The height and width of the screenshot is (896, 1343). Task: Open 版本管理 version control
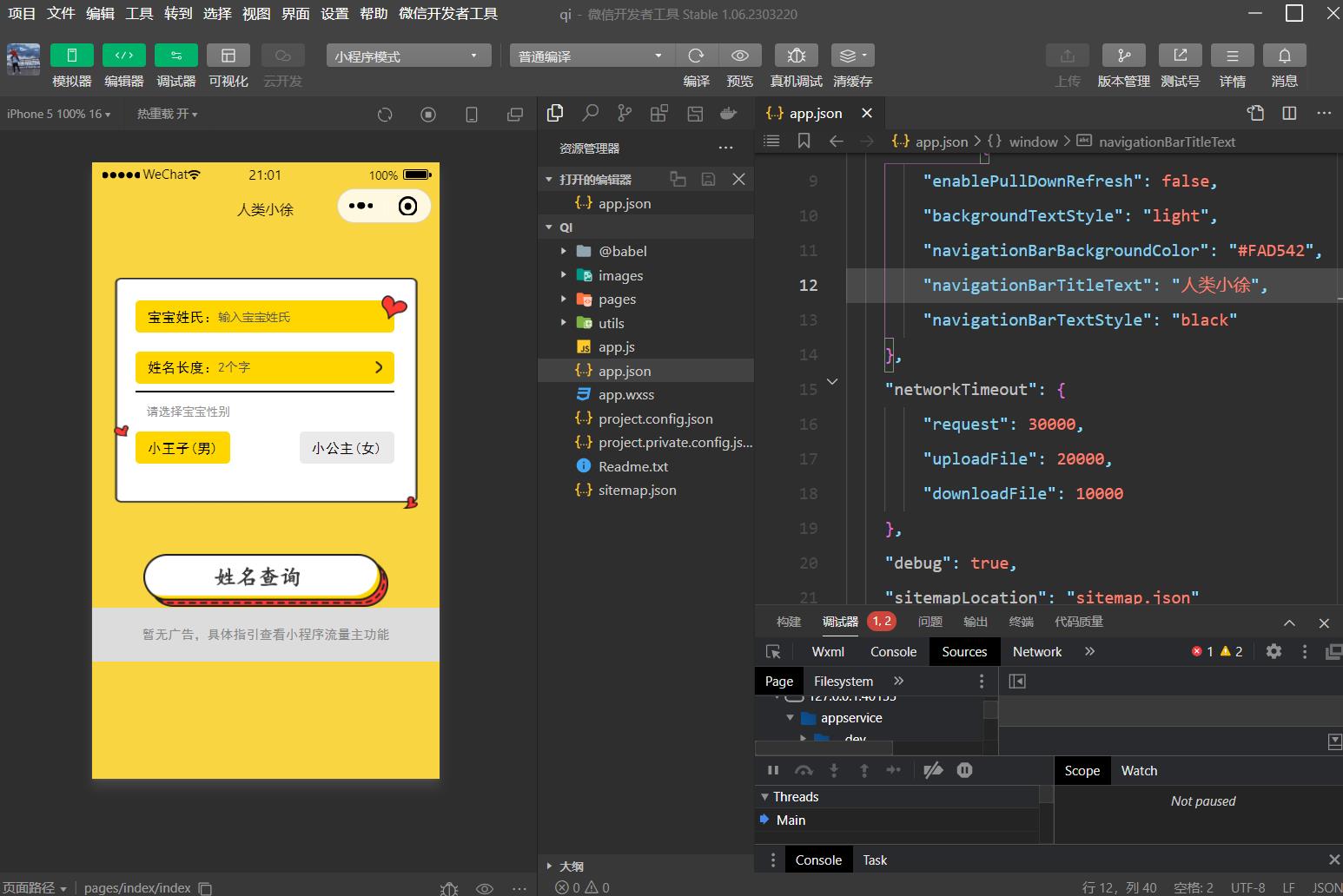tap(1124, 56)
